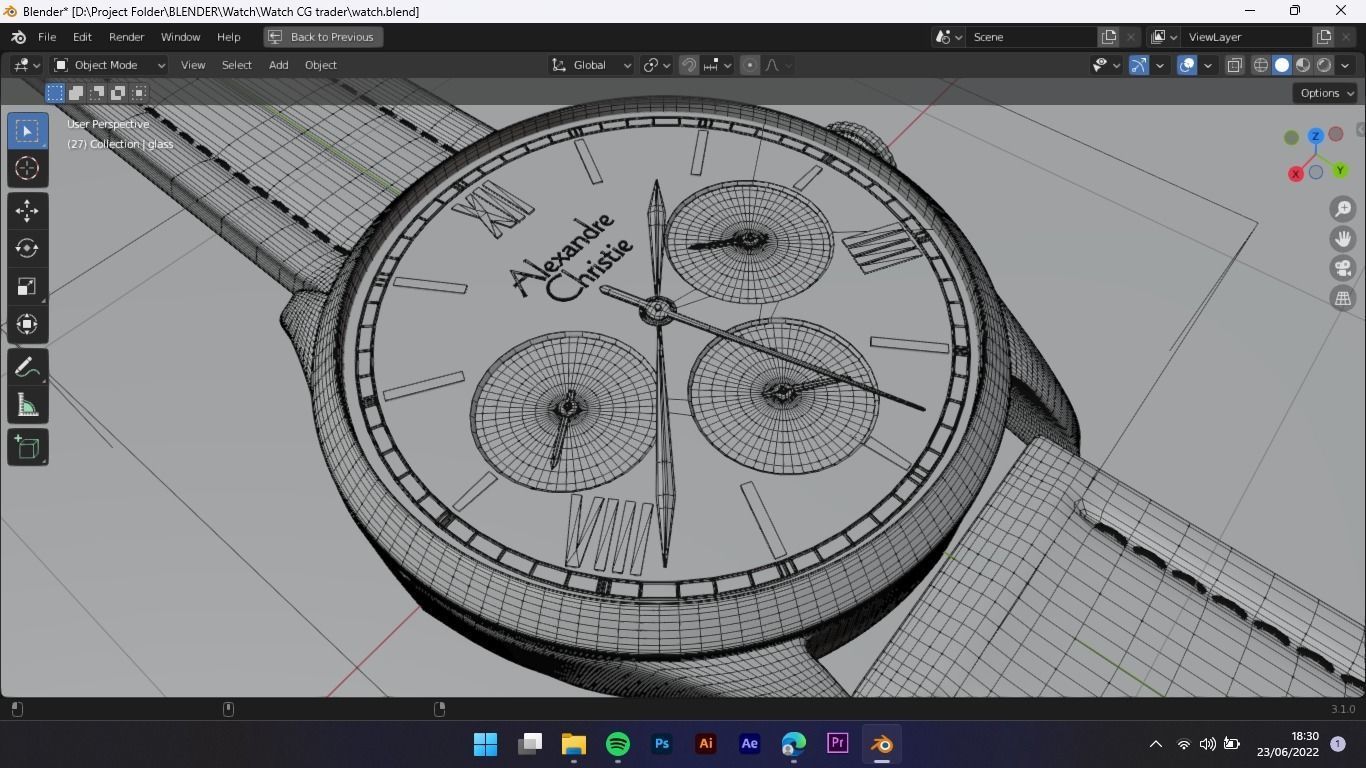Click the Y axis on navigation gizmo
Image resolution: width=1366 pixels, height=768 pixels.
point(1340,171)
